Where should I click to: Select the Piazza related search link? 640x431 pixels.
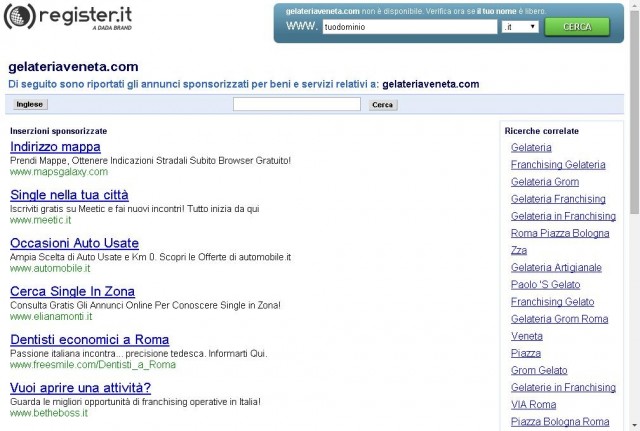tap(526, 353)
